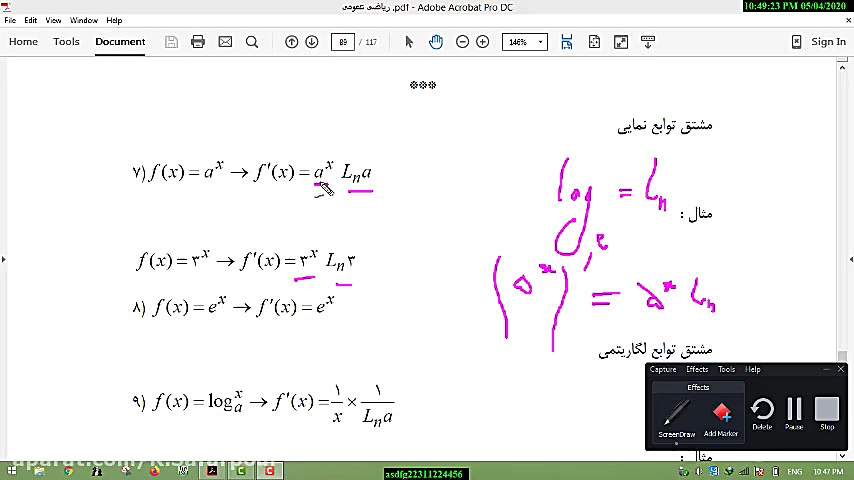Switch to the Home tab

coord(23,41)
